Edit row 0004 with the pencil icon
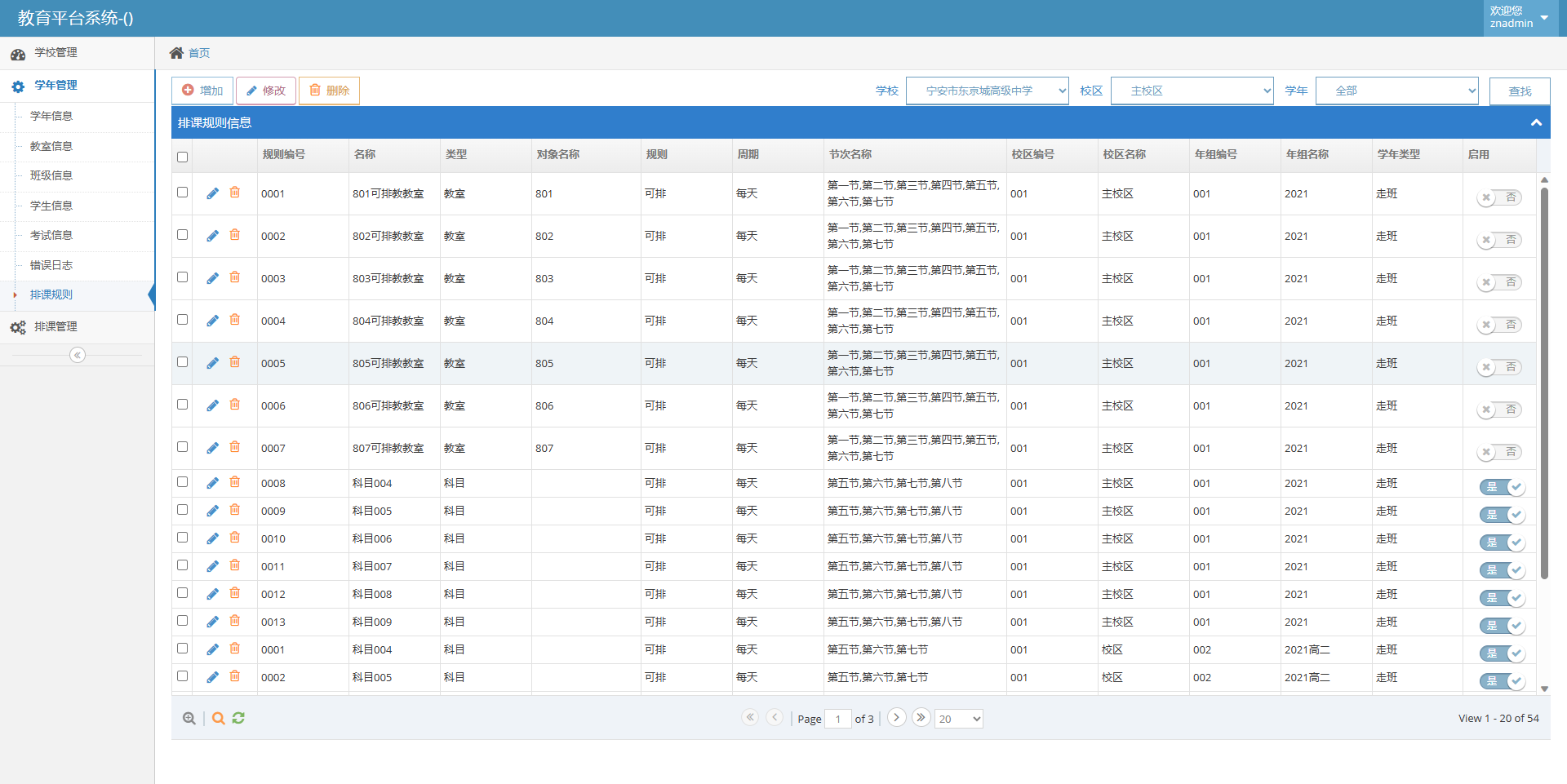Screen dimensions: 1567x784 point(212,321)
